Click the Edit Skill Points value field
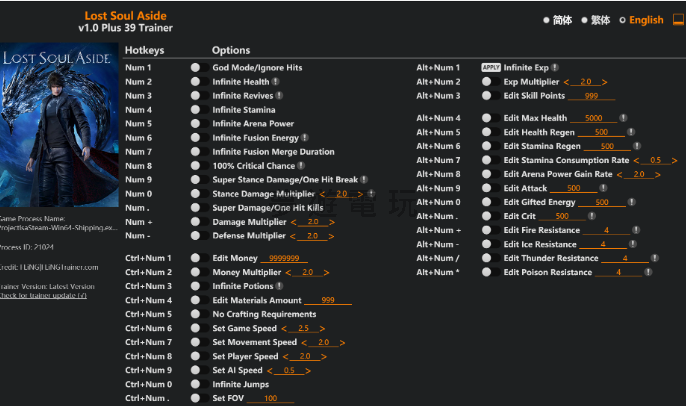The width and height of the screenshot is (686, 406). (592, 96)
